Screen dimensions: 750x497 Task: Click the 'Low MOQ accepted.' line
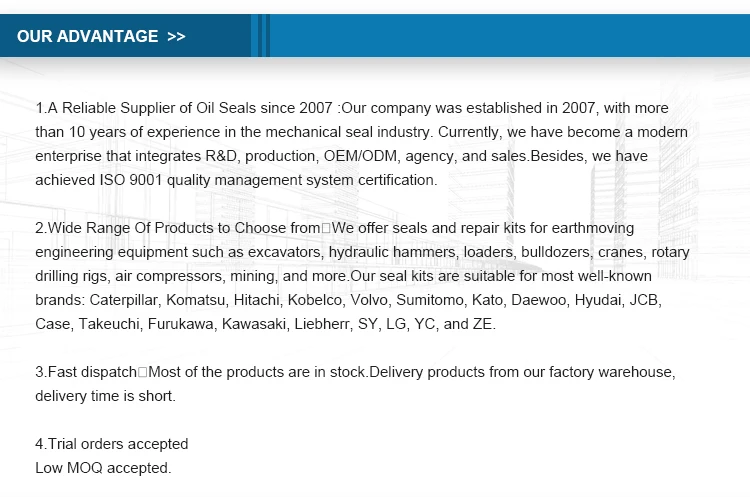click(104, 467)
